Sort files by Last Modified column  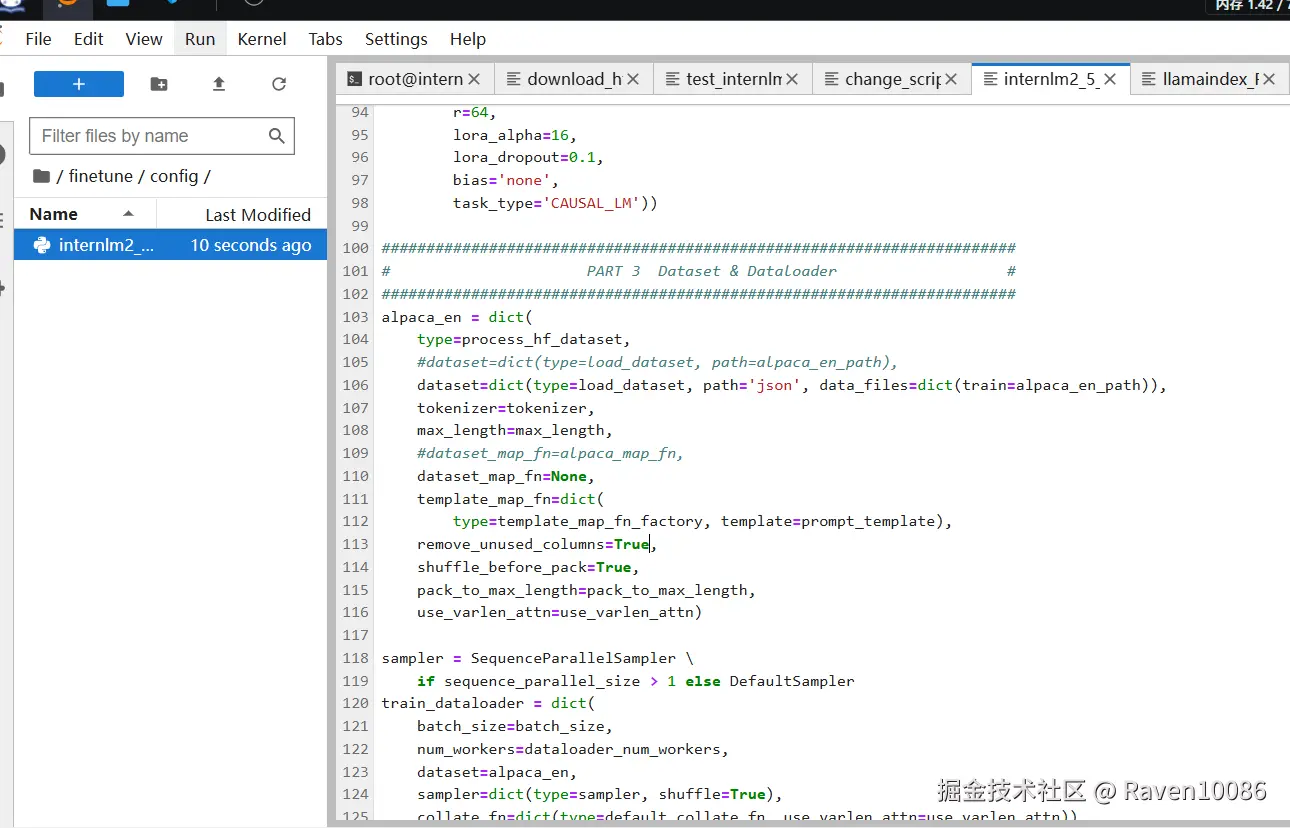[x=258, y=215]
